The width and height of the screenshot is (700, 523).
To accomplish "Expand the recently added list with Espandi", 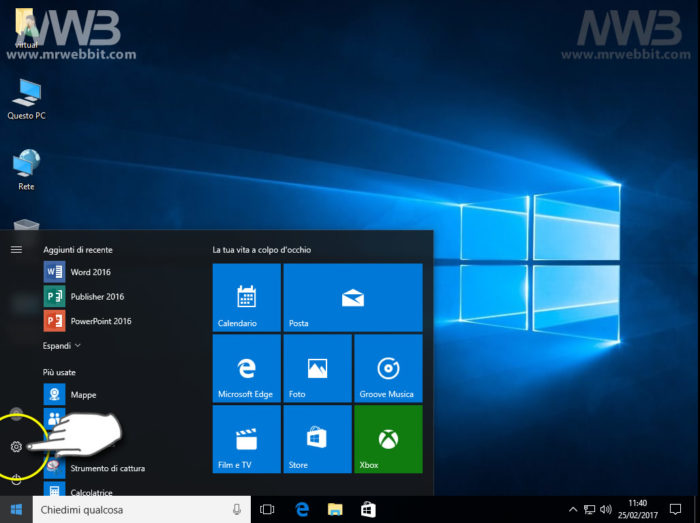I will pos(62,346).
